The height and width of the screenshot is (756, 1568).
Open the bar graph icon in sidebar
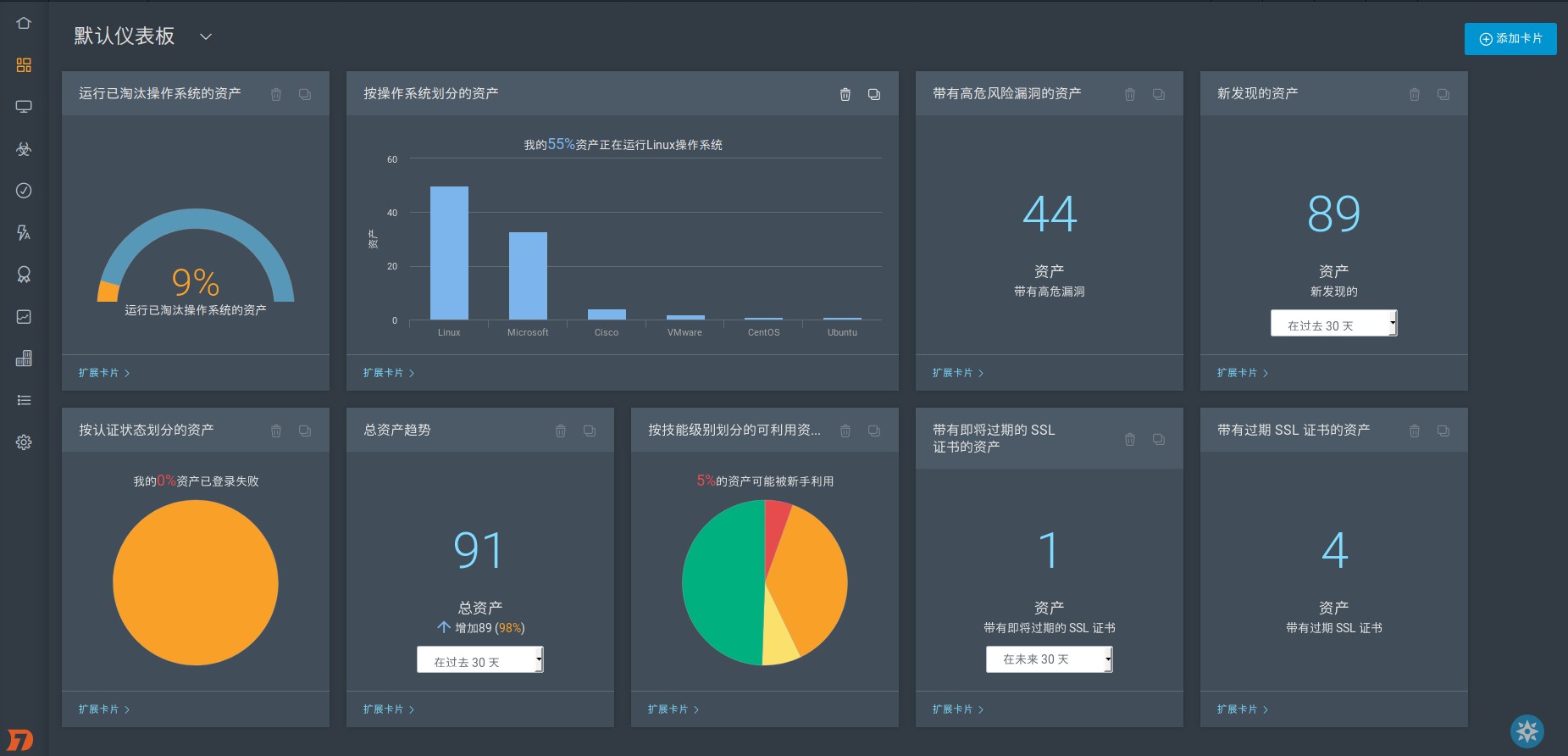tap(24, 359)
